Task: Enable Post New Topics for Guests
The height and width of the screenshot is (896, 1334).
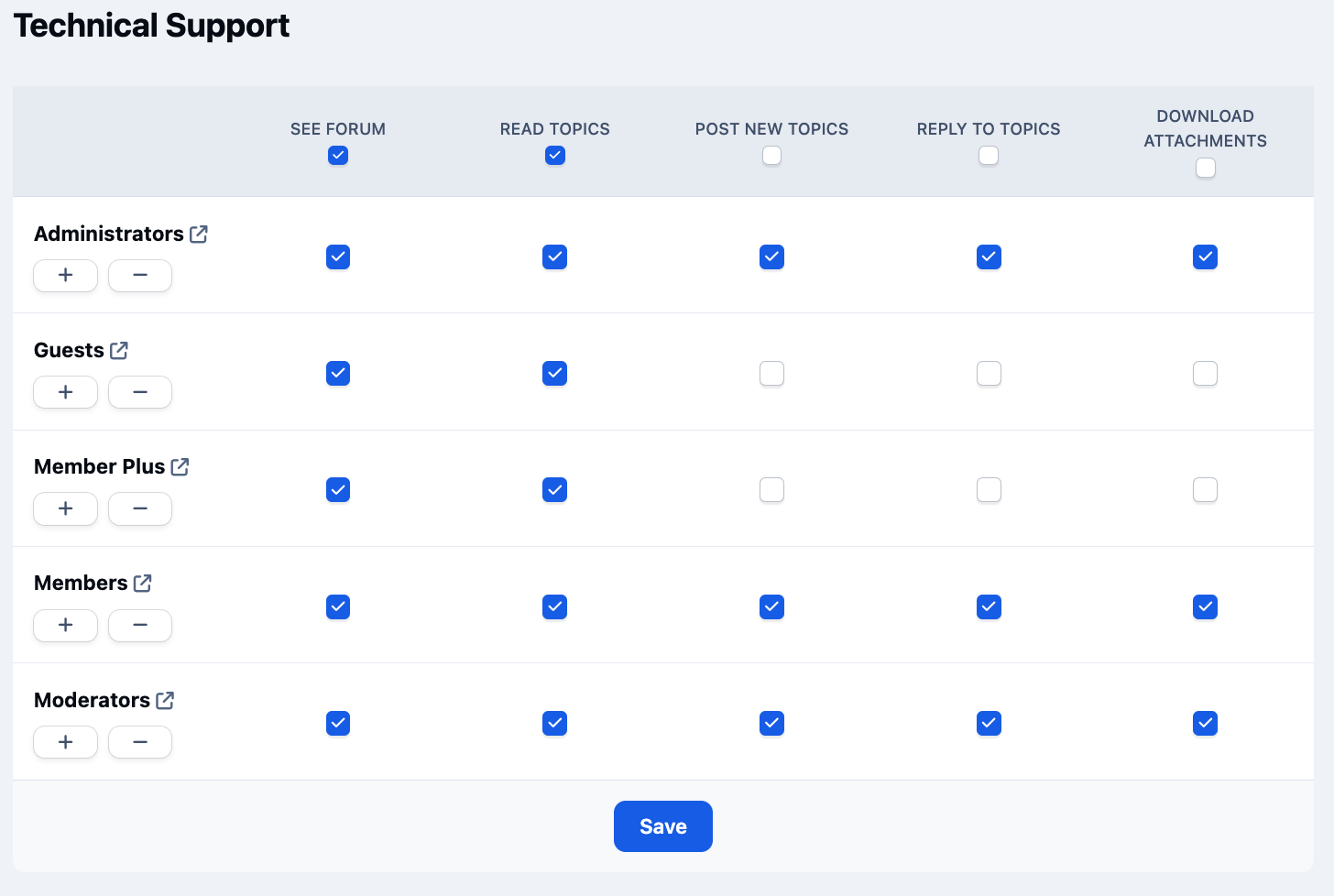Action: tap(772, 374)
